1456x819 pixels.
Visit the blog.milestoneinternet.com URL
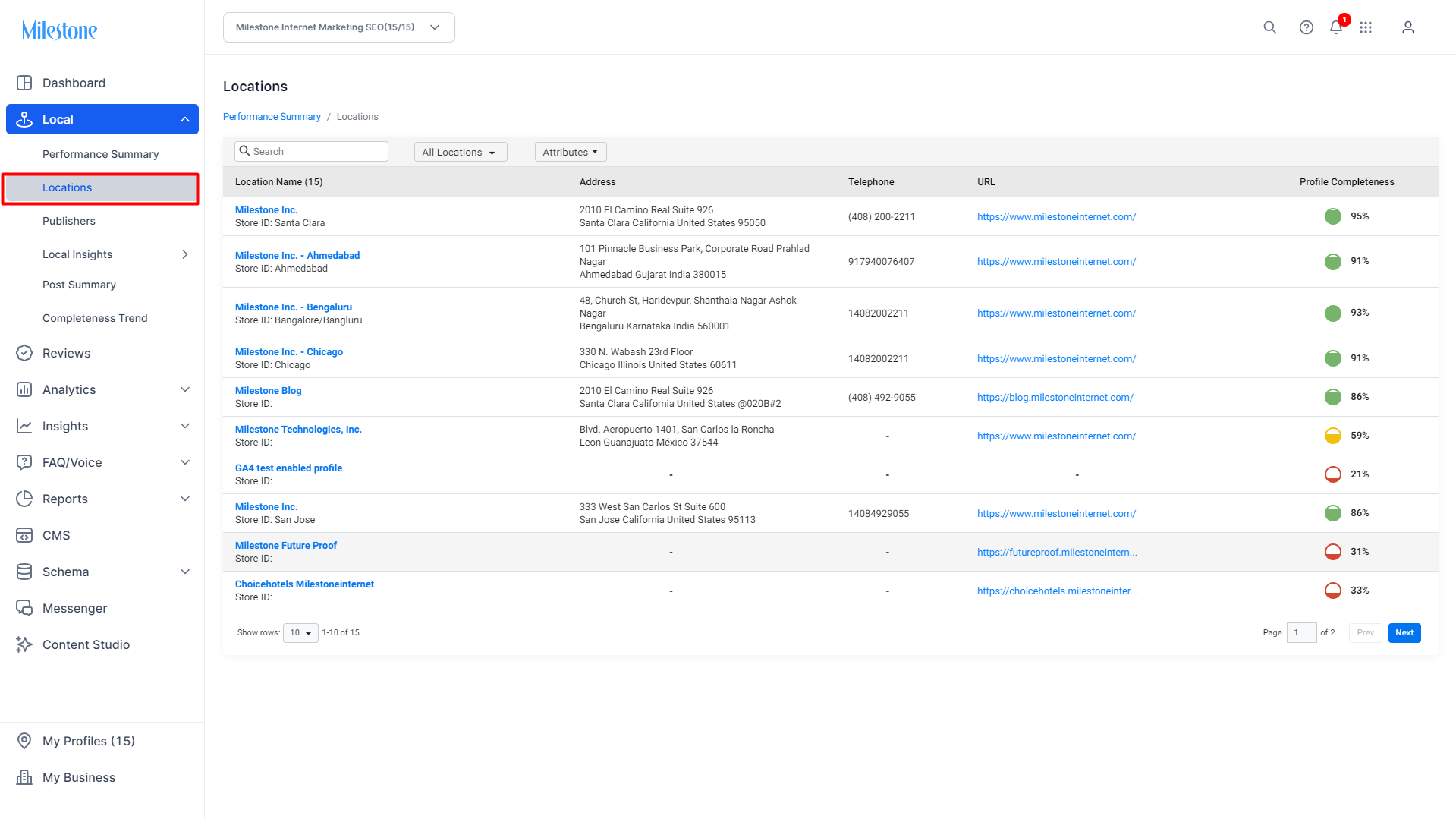pos(1055,398)
